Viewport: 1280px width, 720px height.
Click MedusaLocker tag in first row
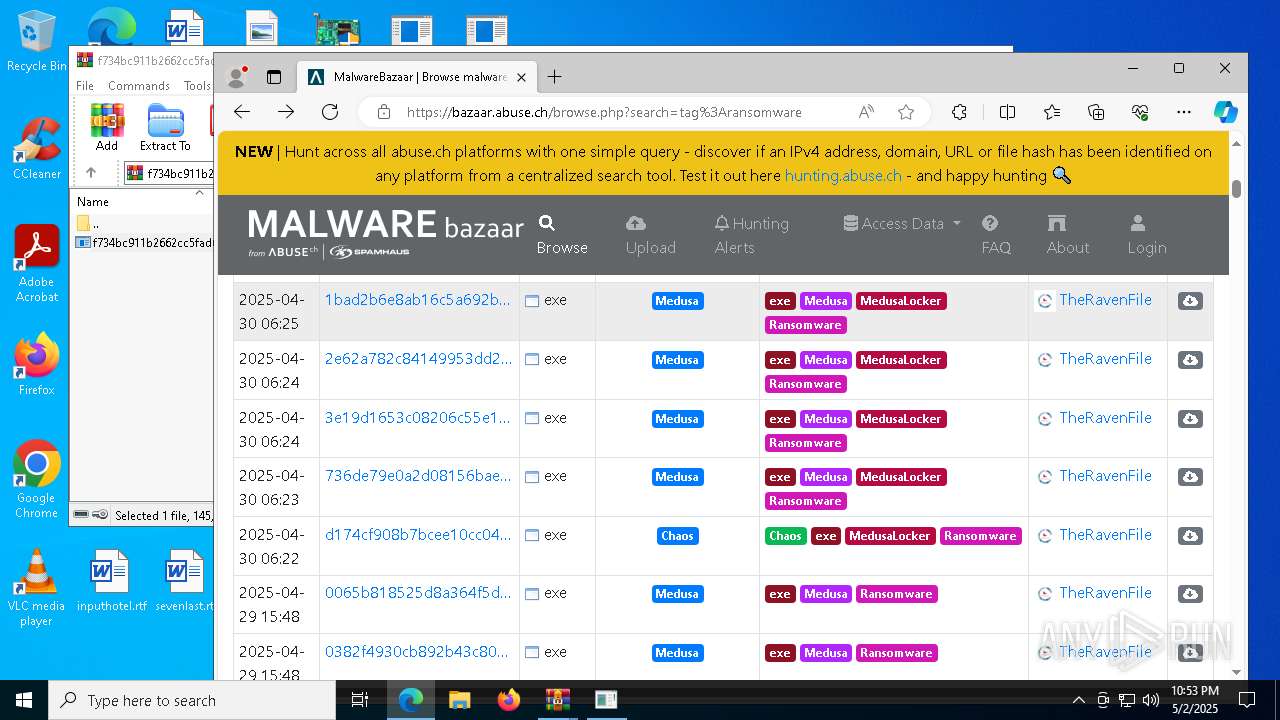coord(901,301)
